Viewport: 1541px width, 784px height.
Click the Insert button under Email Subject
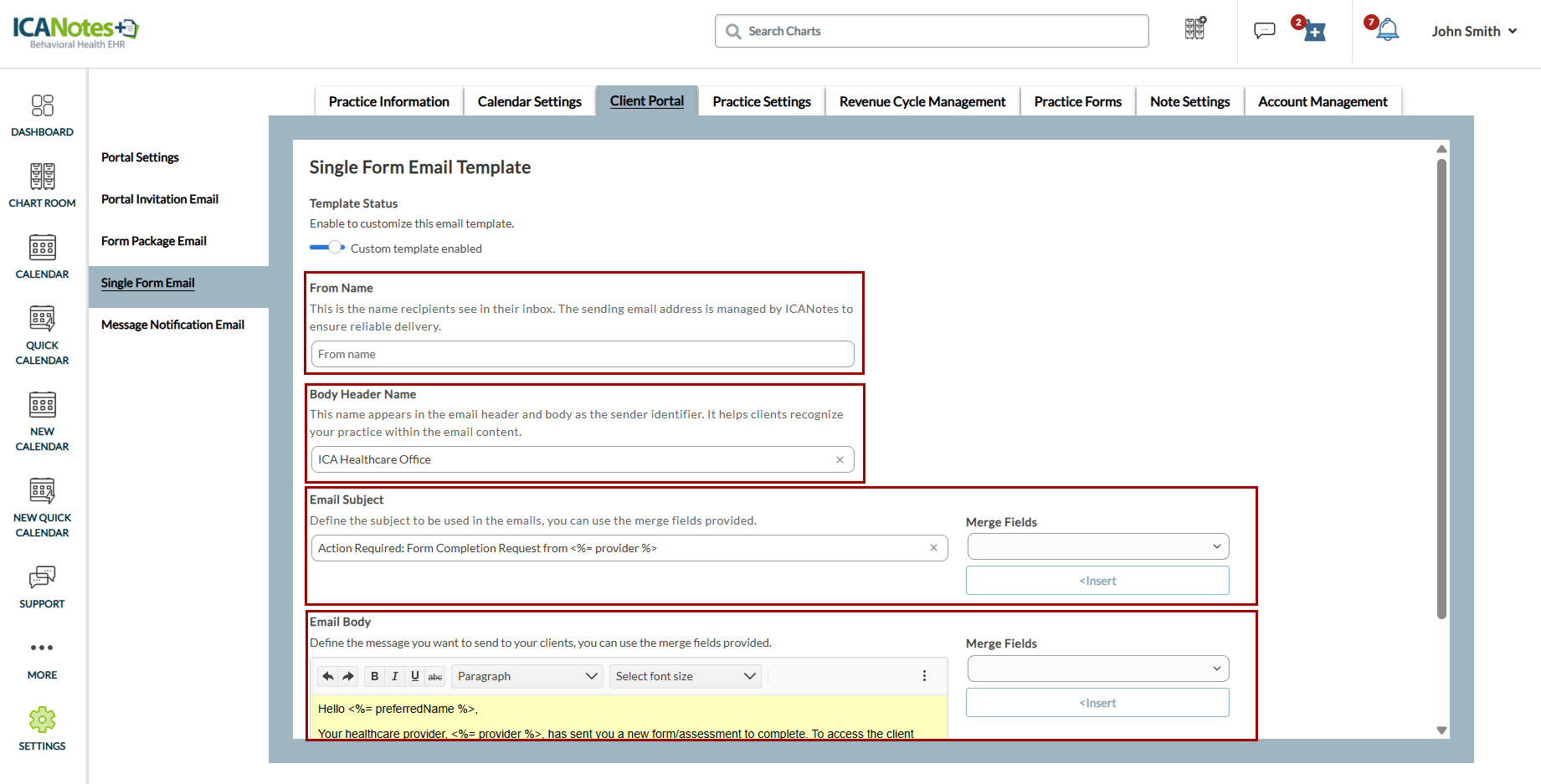pos(1097,581)
